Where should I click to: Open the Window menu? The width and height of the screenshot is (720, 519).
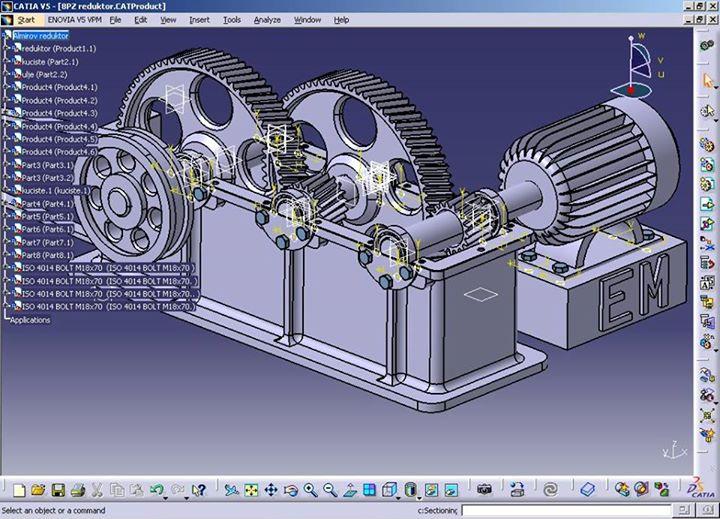coord(307,20)
